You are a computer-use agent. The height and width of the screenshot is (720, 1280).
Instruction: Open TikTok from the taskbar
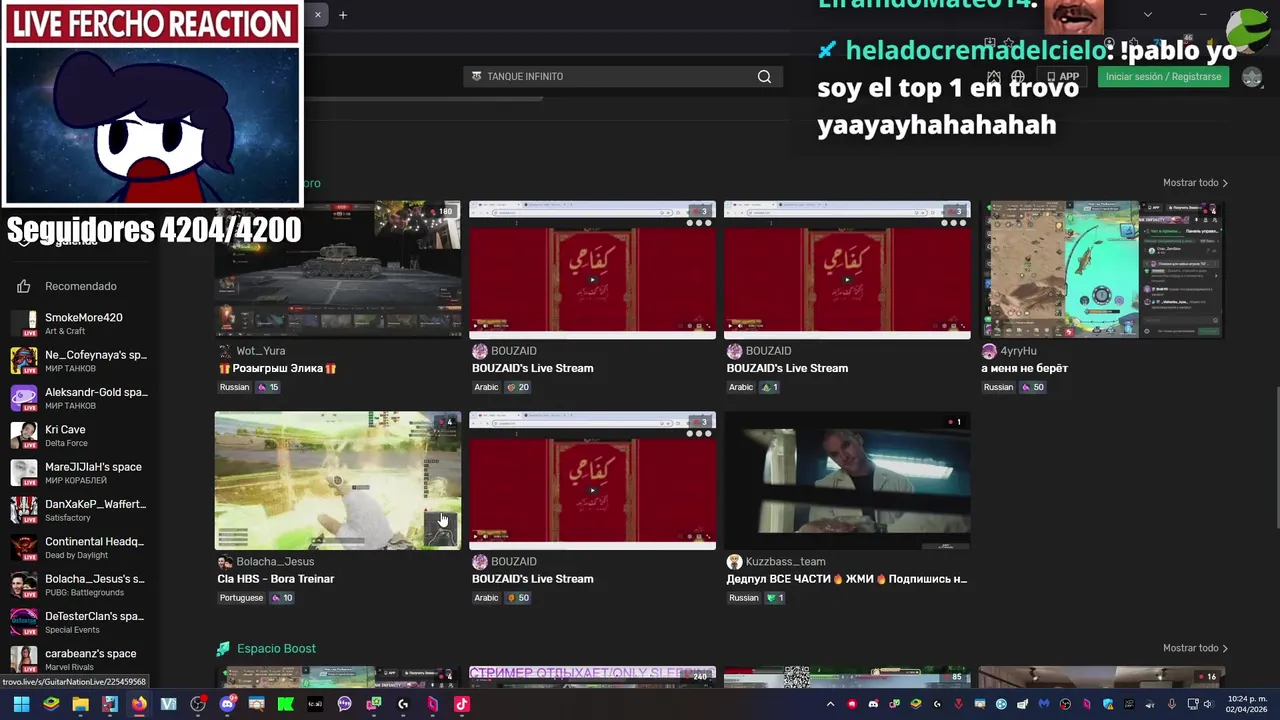coord(462,704)
